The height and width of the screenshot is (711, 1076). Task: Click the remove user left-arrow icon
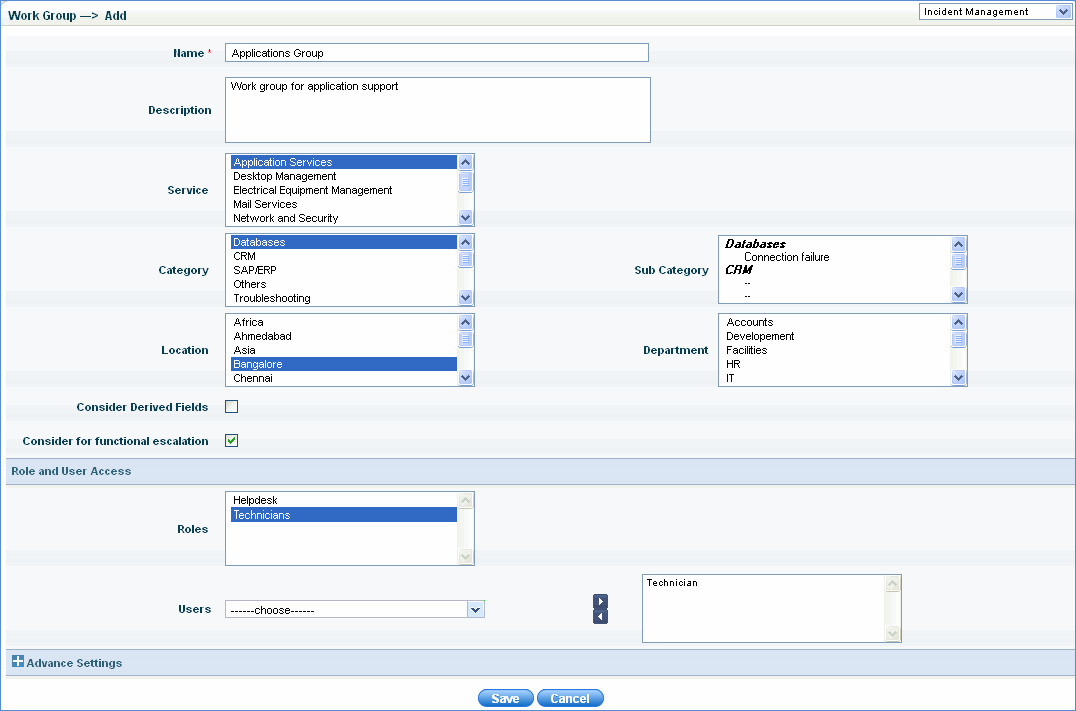600,616
